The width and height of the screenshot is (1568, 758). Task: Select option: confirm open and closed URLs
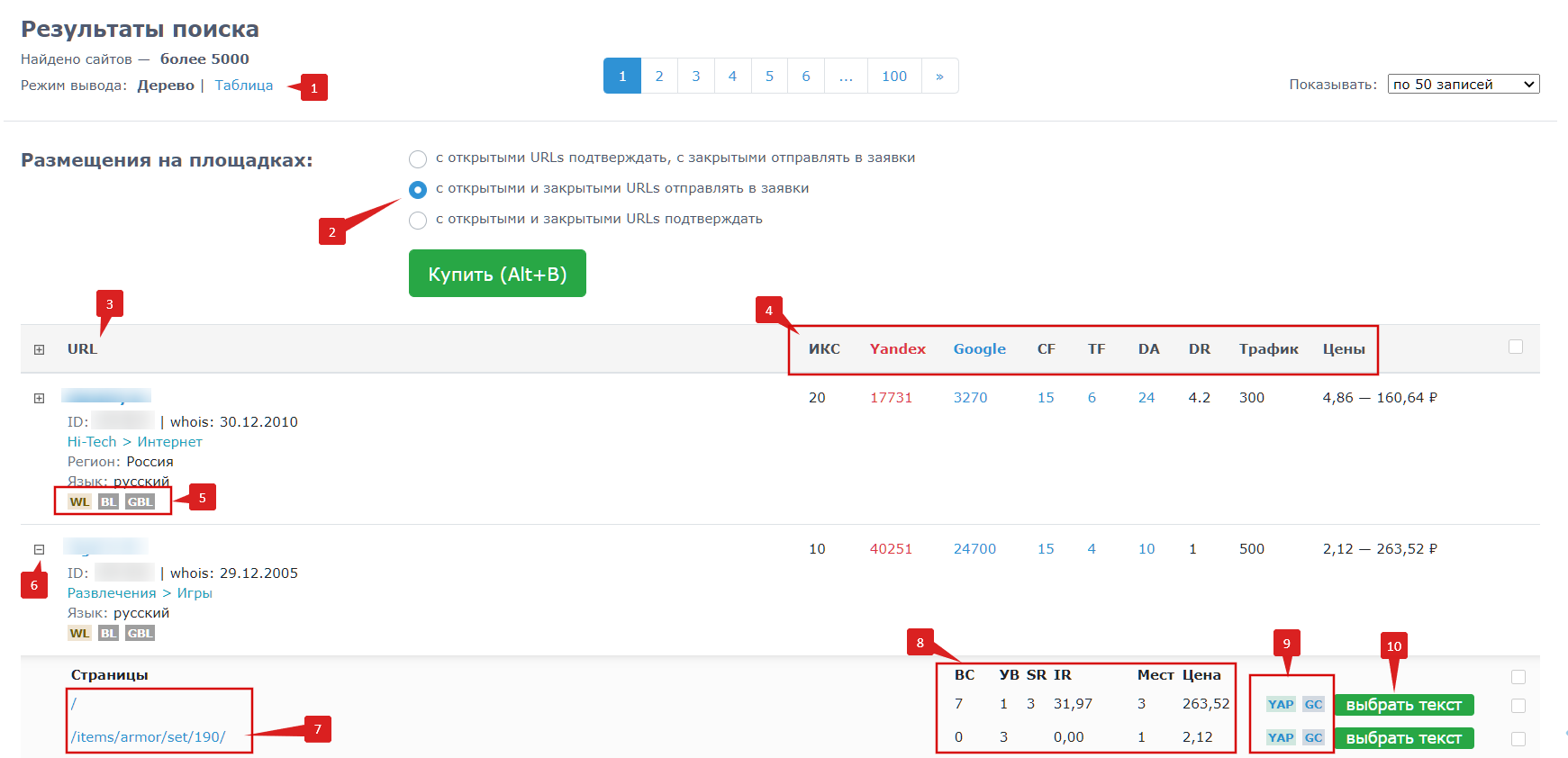(418, 221)
